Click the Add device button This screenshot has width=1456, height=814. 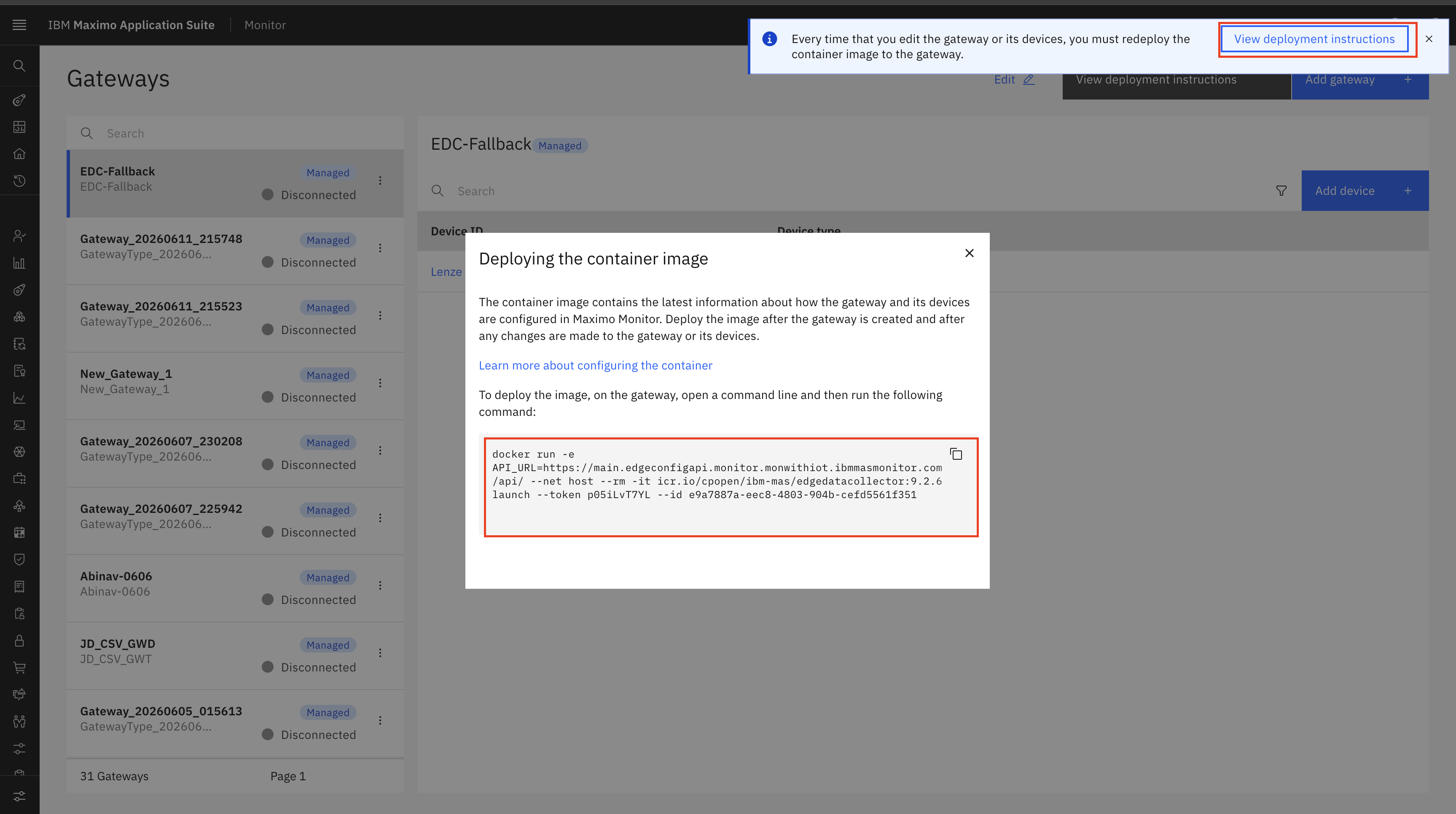pos(1365,191)
